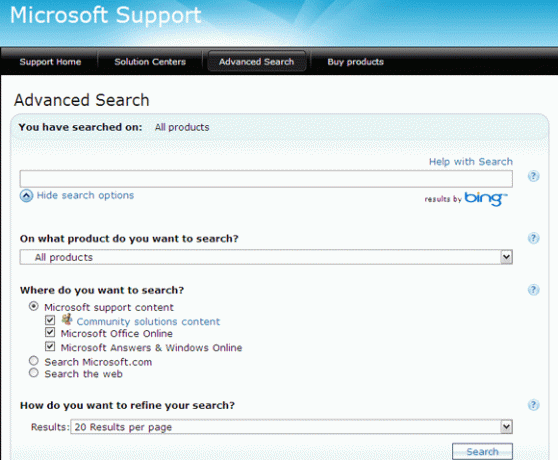
Task: Select Search the web radio button
Action: (x=34, y=373)
